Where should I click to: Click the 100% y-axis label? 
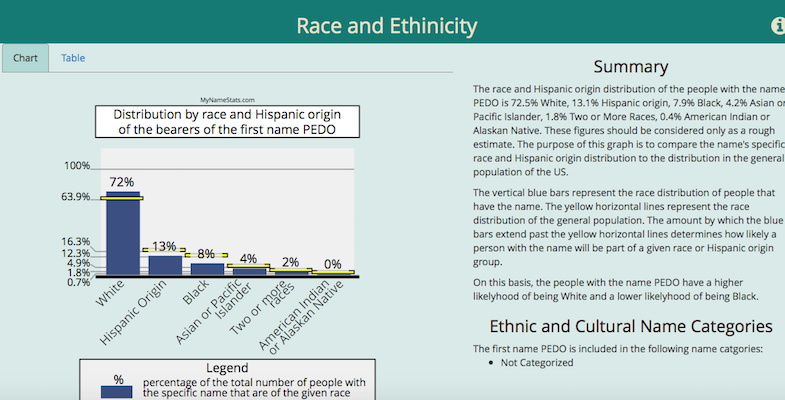(77, 166)
